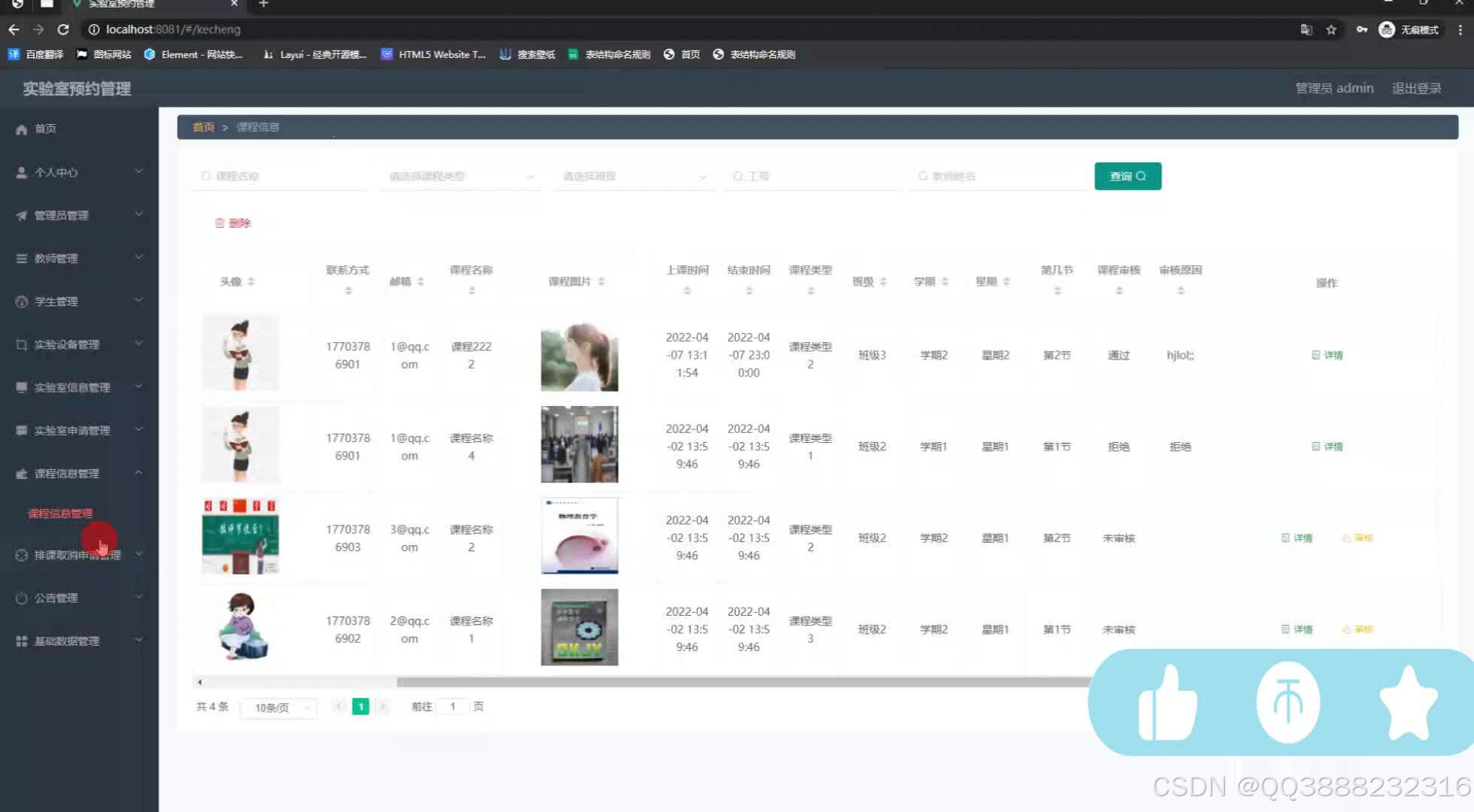Screen dimensions: 1474x812
Task: Click 退出登录 logout link
Action: pyautogui.click(x=1416, y=89)
